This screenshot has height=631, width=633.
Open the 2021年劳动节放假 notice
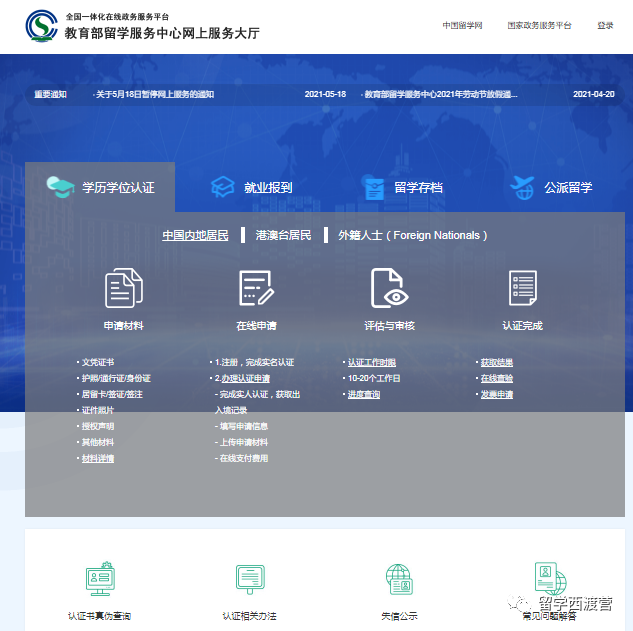[x=441, y=94]
